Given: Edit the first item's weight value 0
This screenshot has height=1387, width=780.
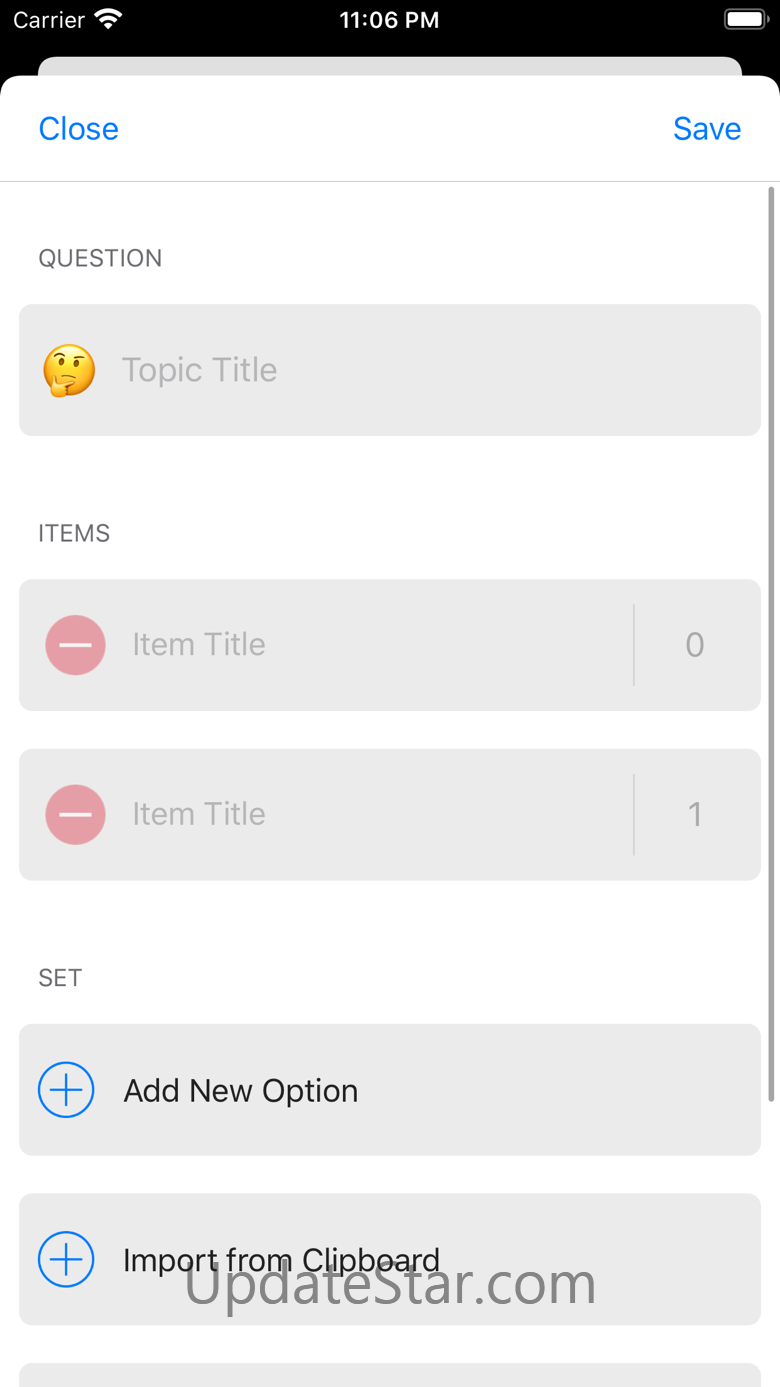Looking at the screenshot, I should 695,645.
